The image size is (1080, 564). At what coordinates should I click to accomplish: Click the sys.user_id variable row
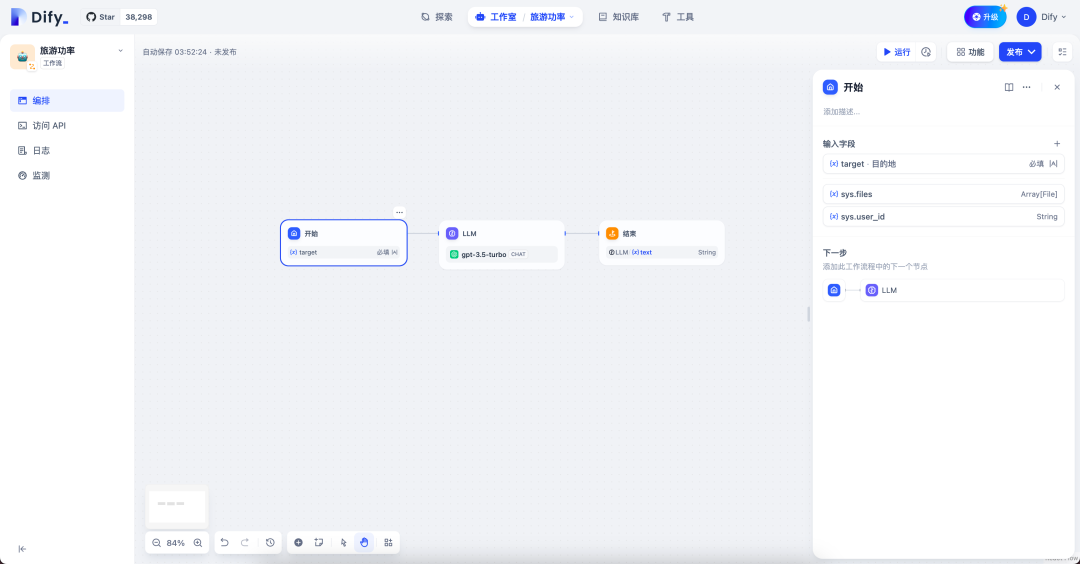point(944,216)
